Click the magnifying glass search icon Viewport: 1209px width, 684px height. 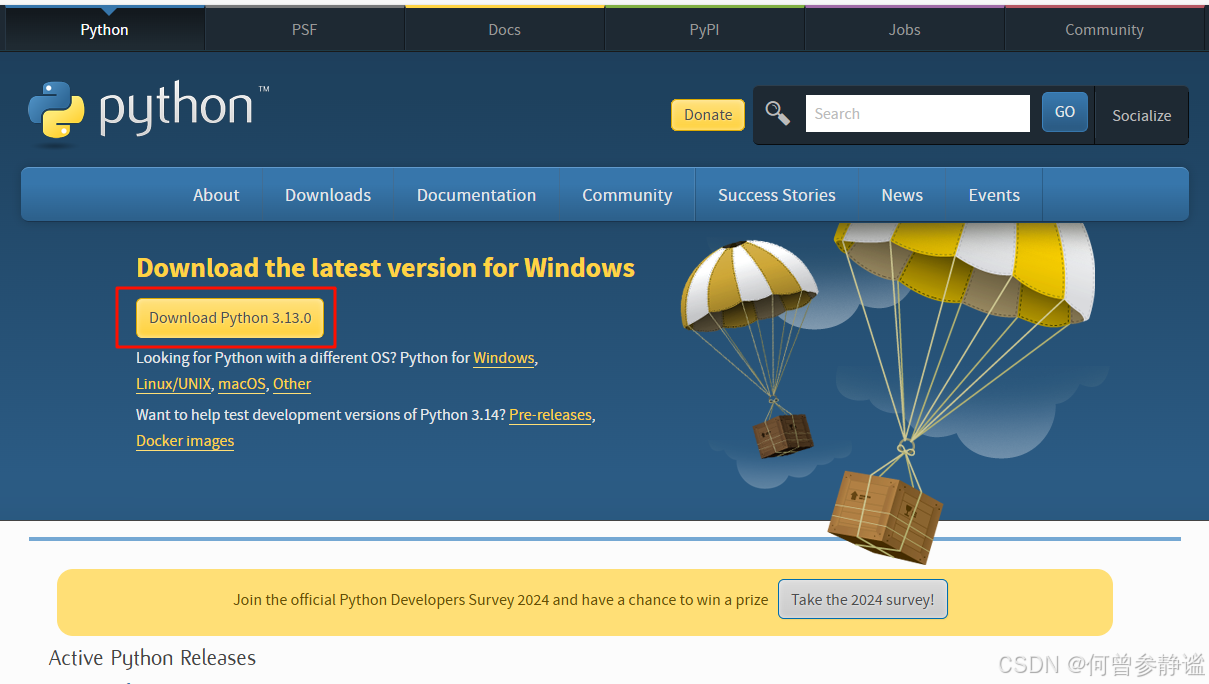[x=778, y=113]
